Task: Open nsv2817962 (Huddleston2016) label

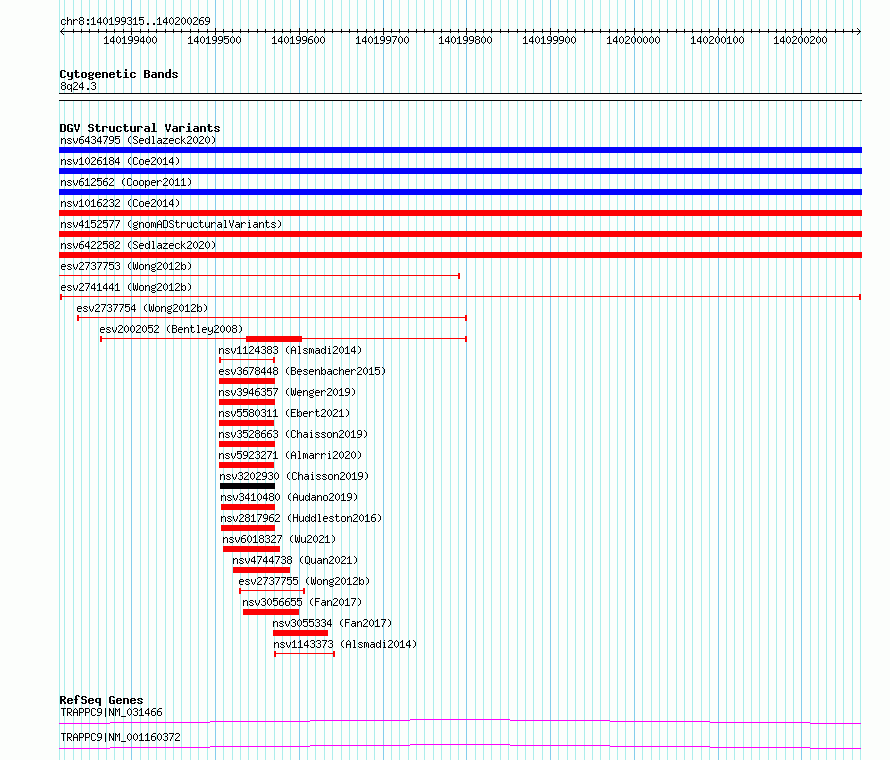Action: [x=301, y=518]
